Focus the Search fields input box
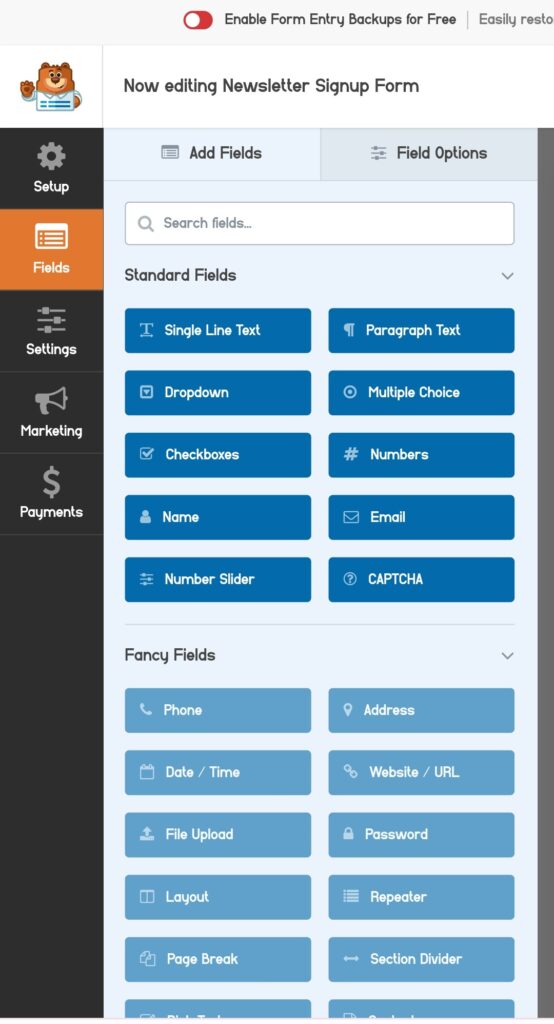Screen dimensions: 554x1024 click(319, 223)
